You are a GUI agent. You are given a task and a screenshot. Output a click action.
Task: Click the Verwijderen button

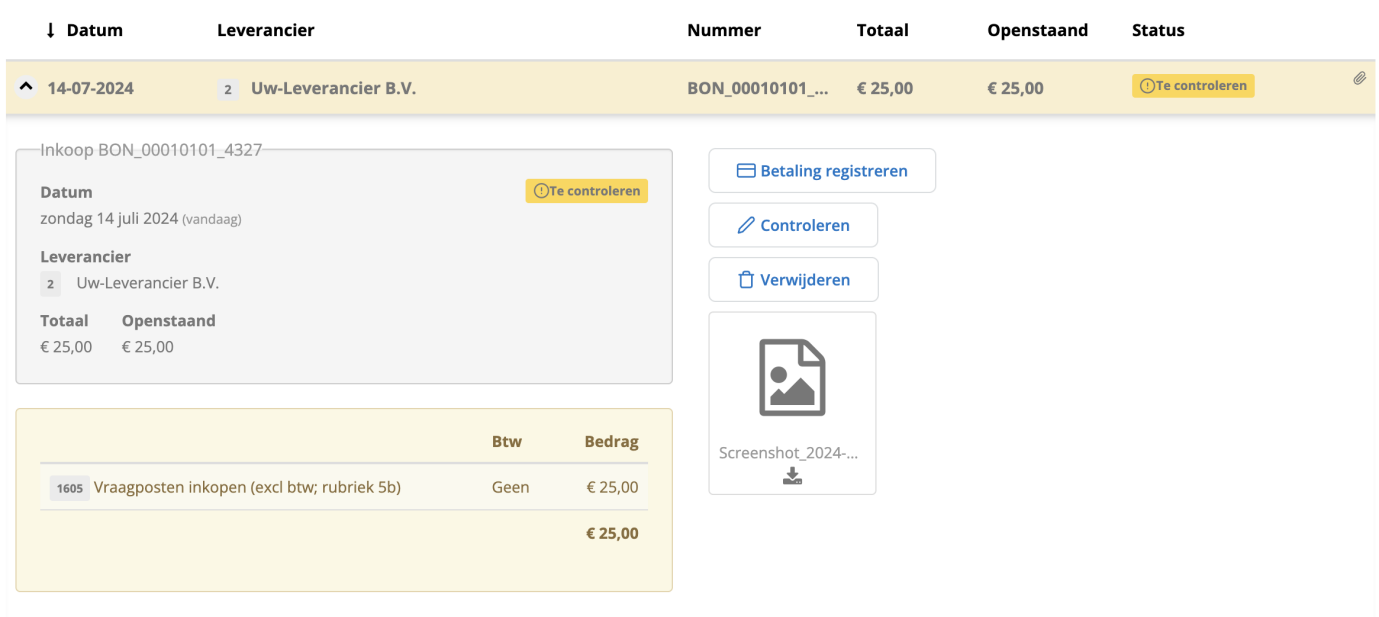(793, 279)
